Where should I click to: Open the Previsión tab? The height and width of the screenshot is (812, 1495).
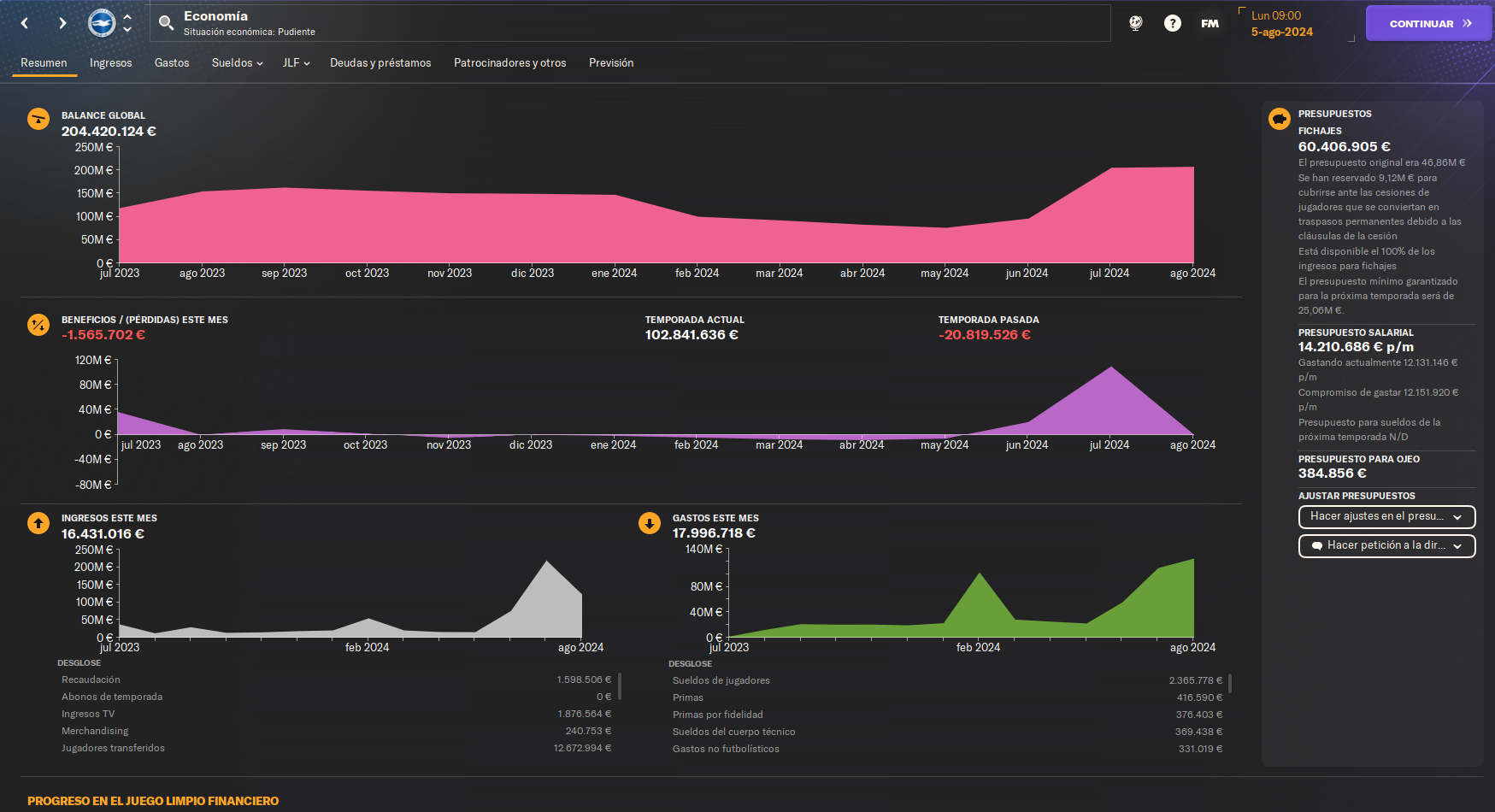(611, 63)
